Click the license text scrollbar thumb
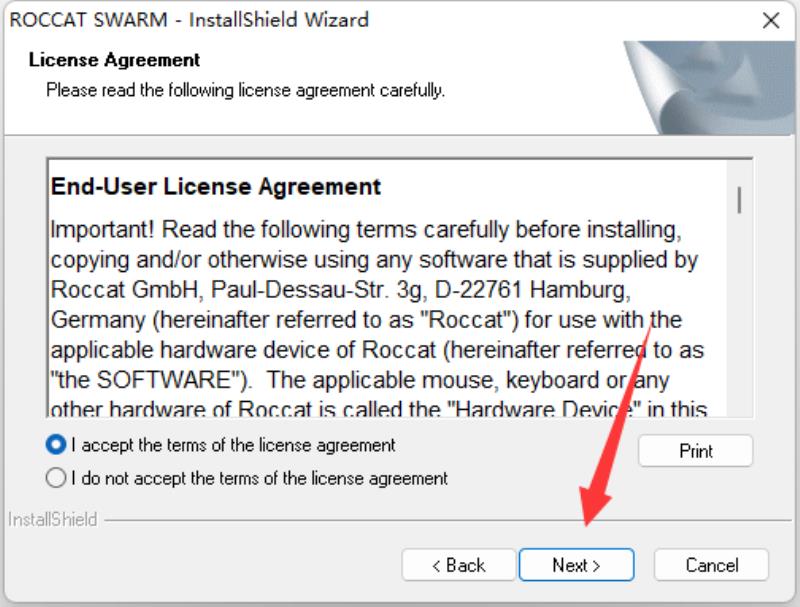The image size is (800, 607). coord(739,200)
